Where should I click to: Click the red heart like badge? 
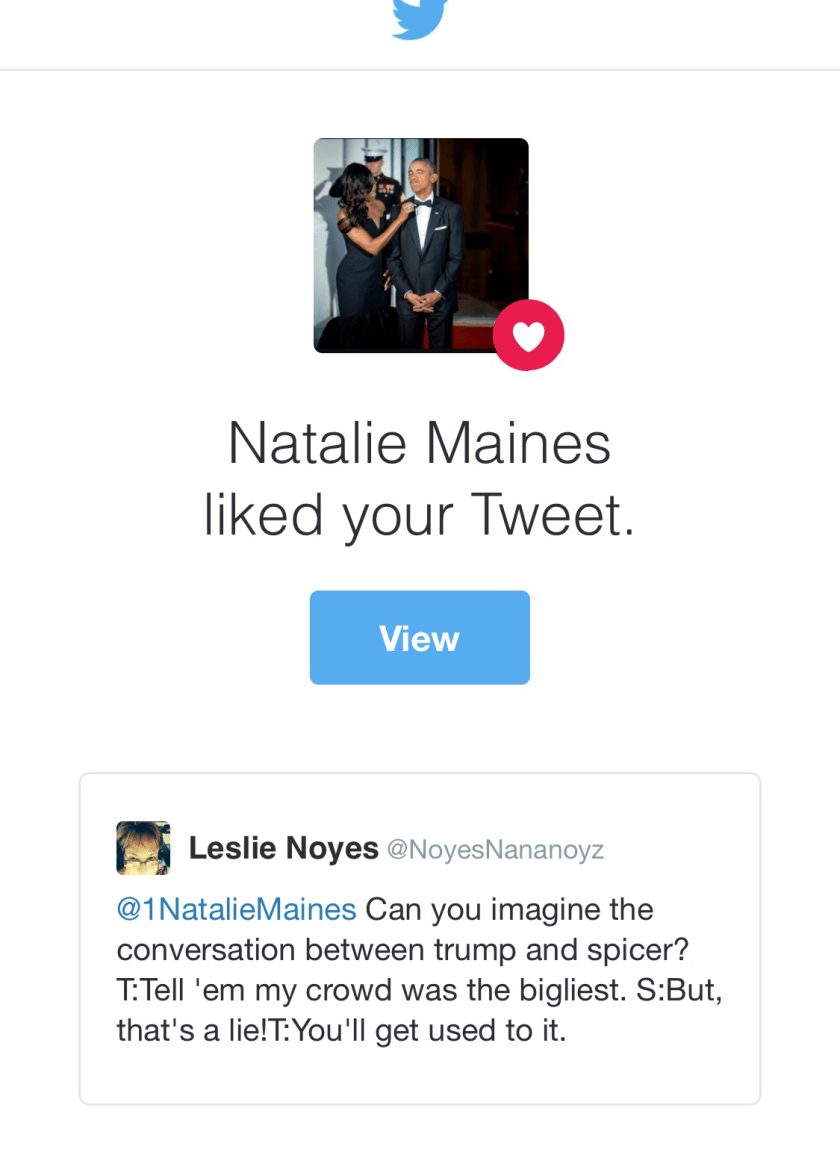click(528, 335)
